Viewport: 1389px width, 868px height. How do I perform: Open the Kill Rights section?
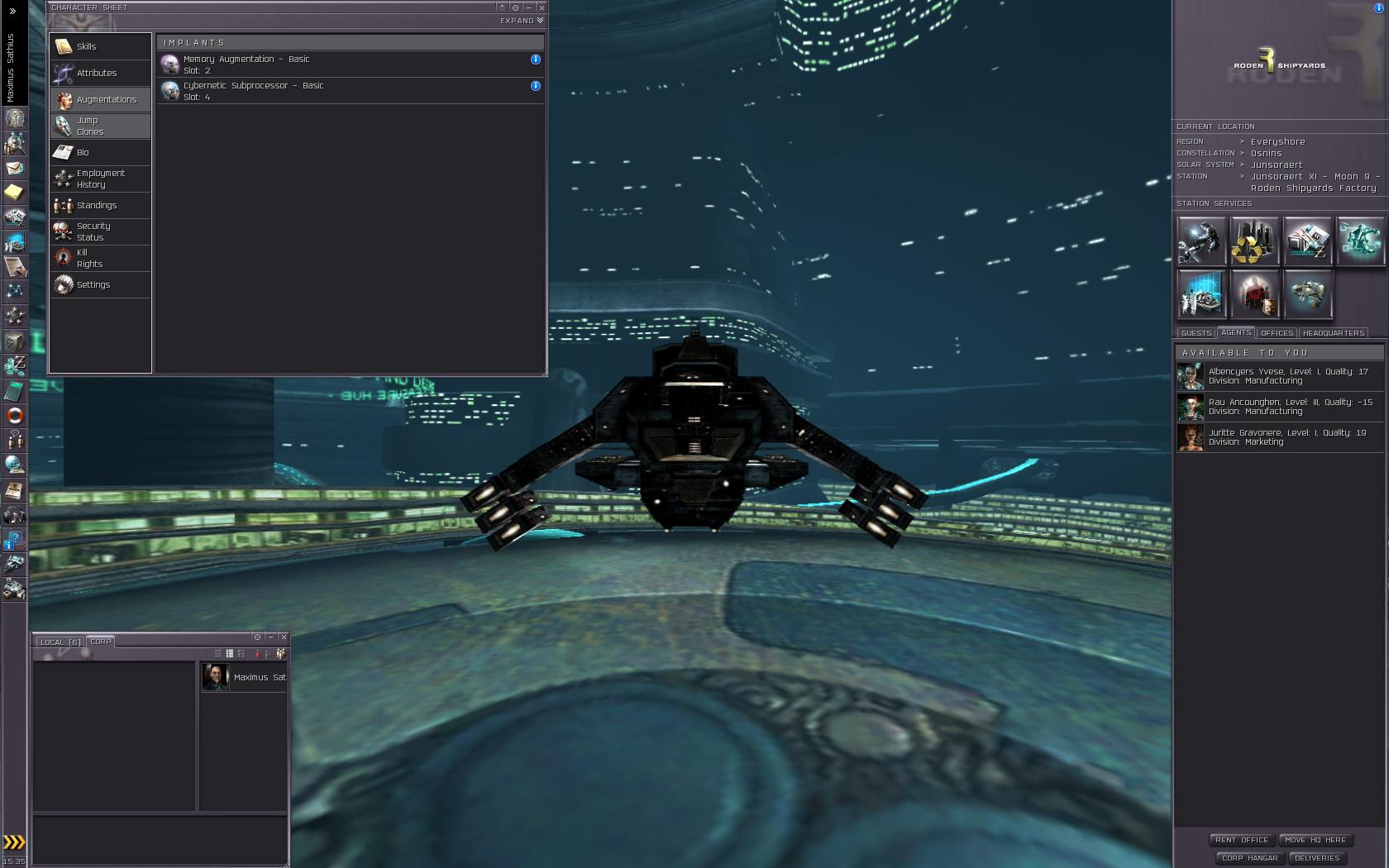tap(100, 258)
